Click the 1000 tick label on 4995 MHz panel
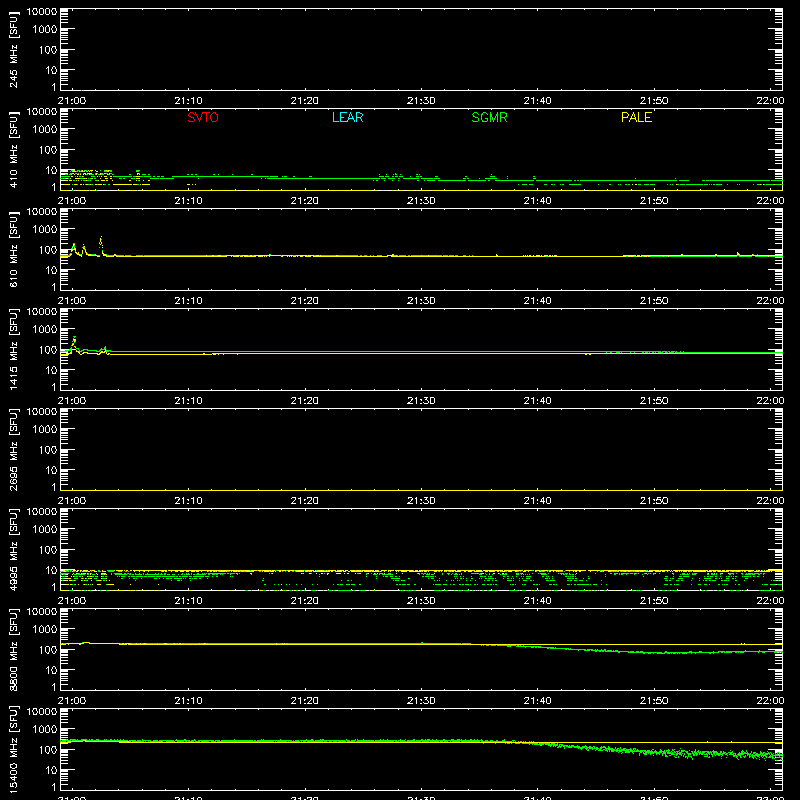This screenshot has width=800, height=800. coord(45,530)
